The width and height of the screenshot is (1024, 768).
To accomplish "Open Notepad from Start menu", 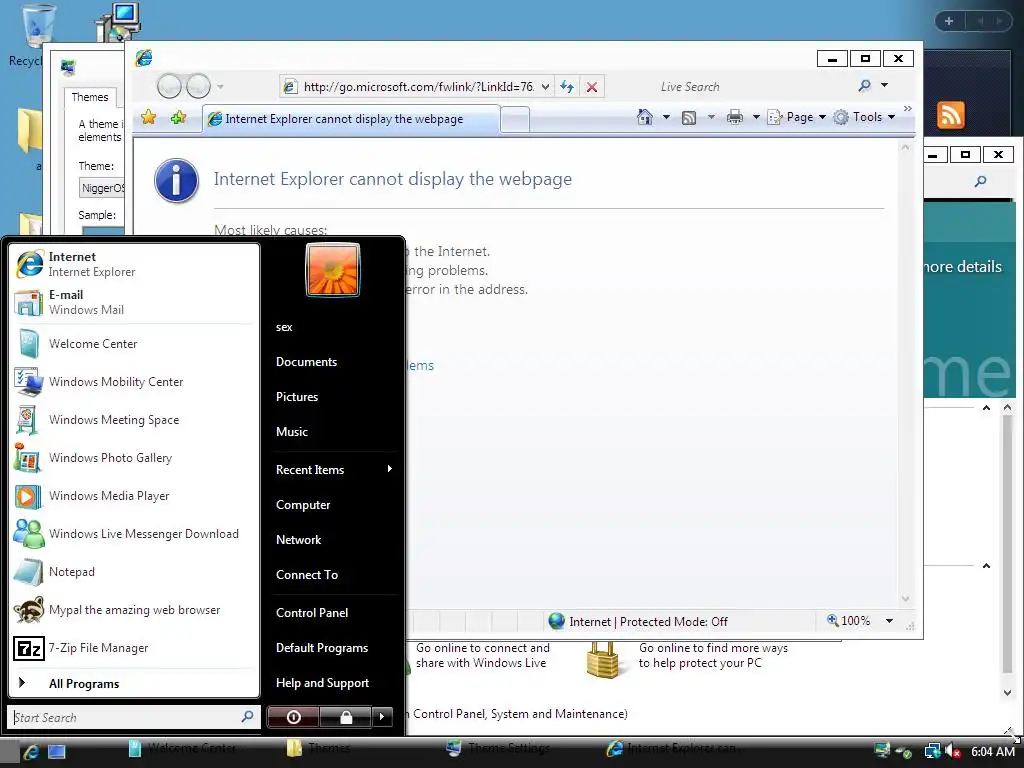I will click(x=134, y=572).
